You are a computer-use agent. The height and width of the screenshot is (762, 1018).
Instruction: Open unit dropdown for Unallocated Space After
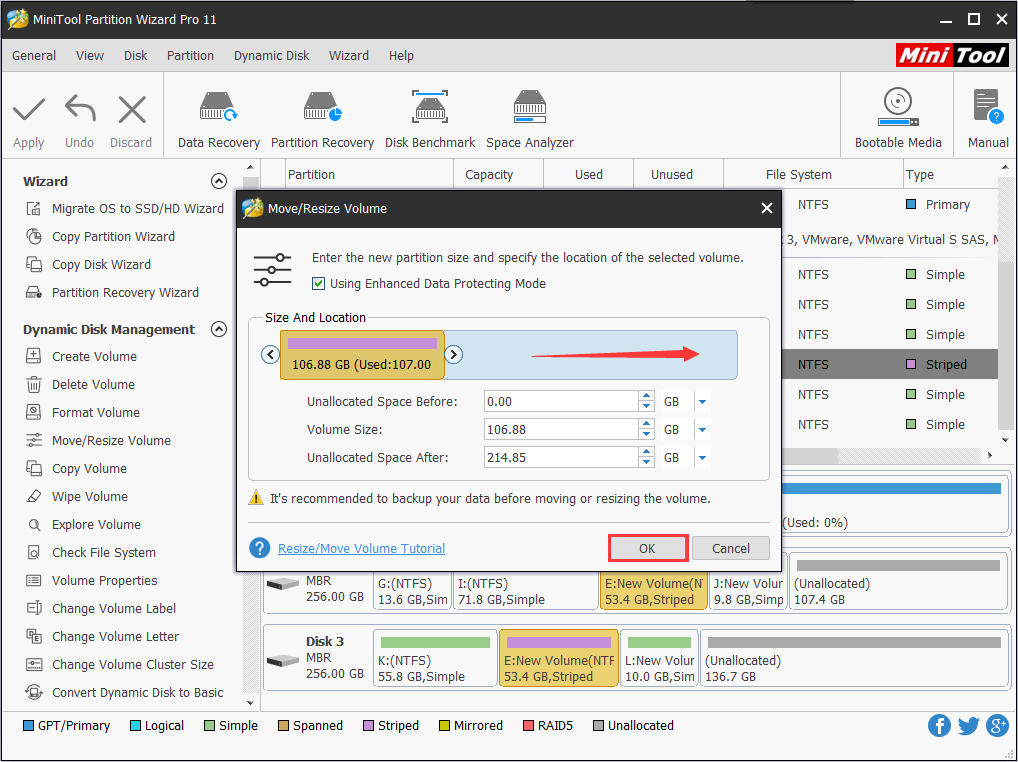point(702,458)
